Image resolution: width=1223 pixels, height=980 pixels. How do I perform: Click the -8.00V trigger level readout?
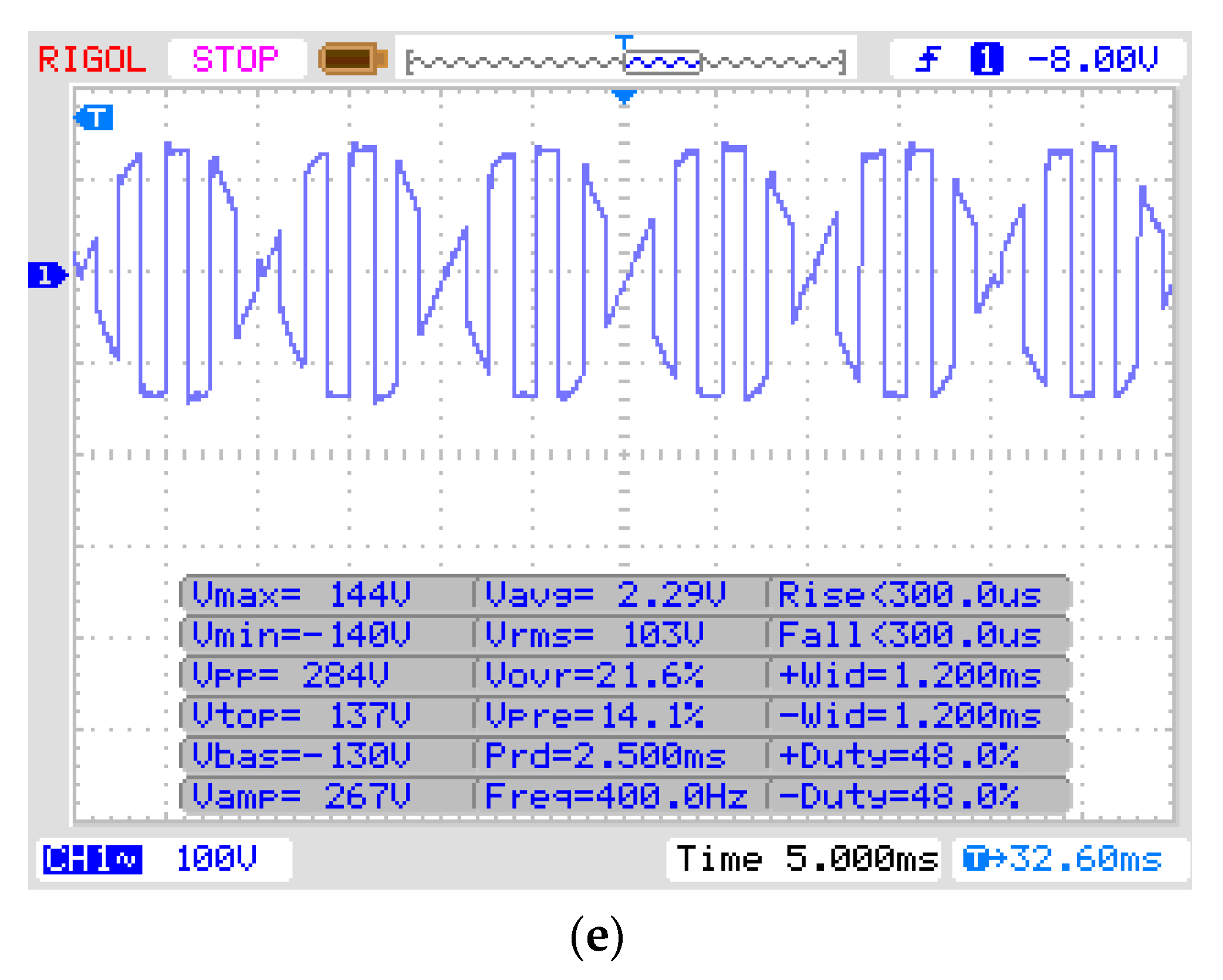coord(1093,58)
